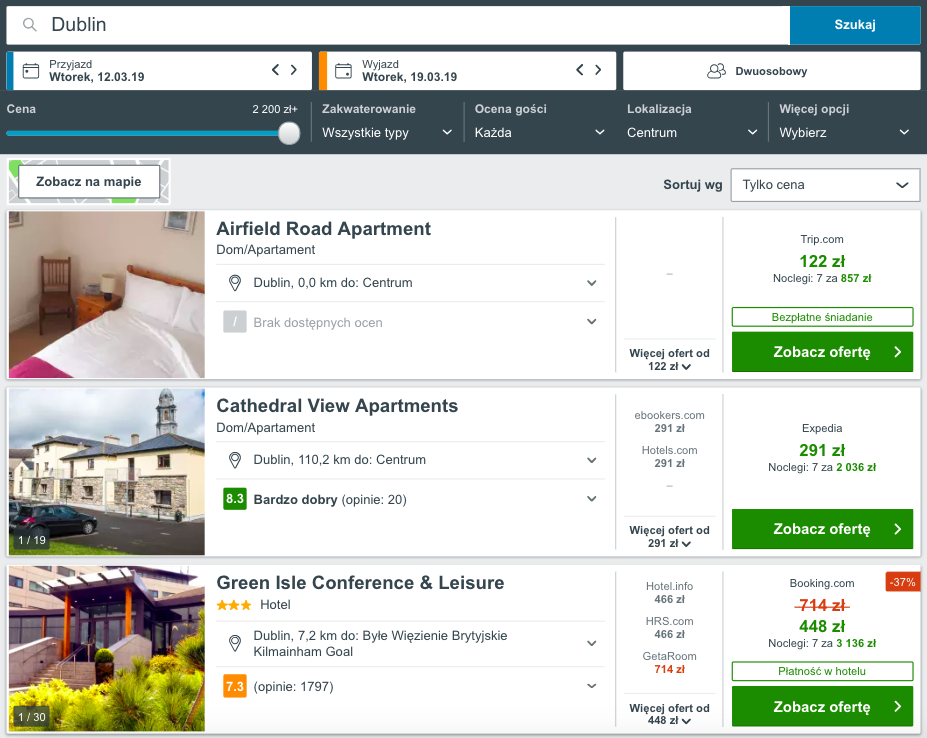The width and height of the screenshot is (927, 738).
Task: Click the guests icon beside Dwuosobowy
Action: [716, 71]
